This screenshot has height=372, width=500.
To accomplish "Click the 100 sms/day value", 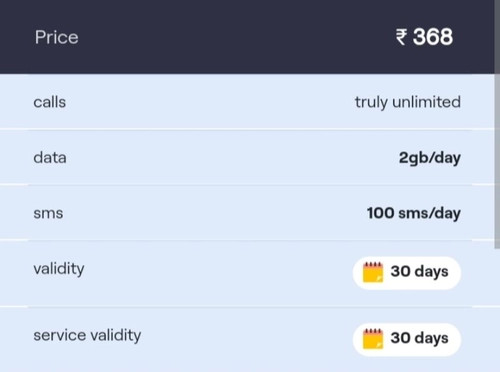I will (414, 213).
